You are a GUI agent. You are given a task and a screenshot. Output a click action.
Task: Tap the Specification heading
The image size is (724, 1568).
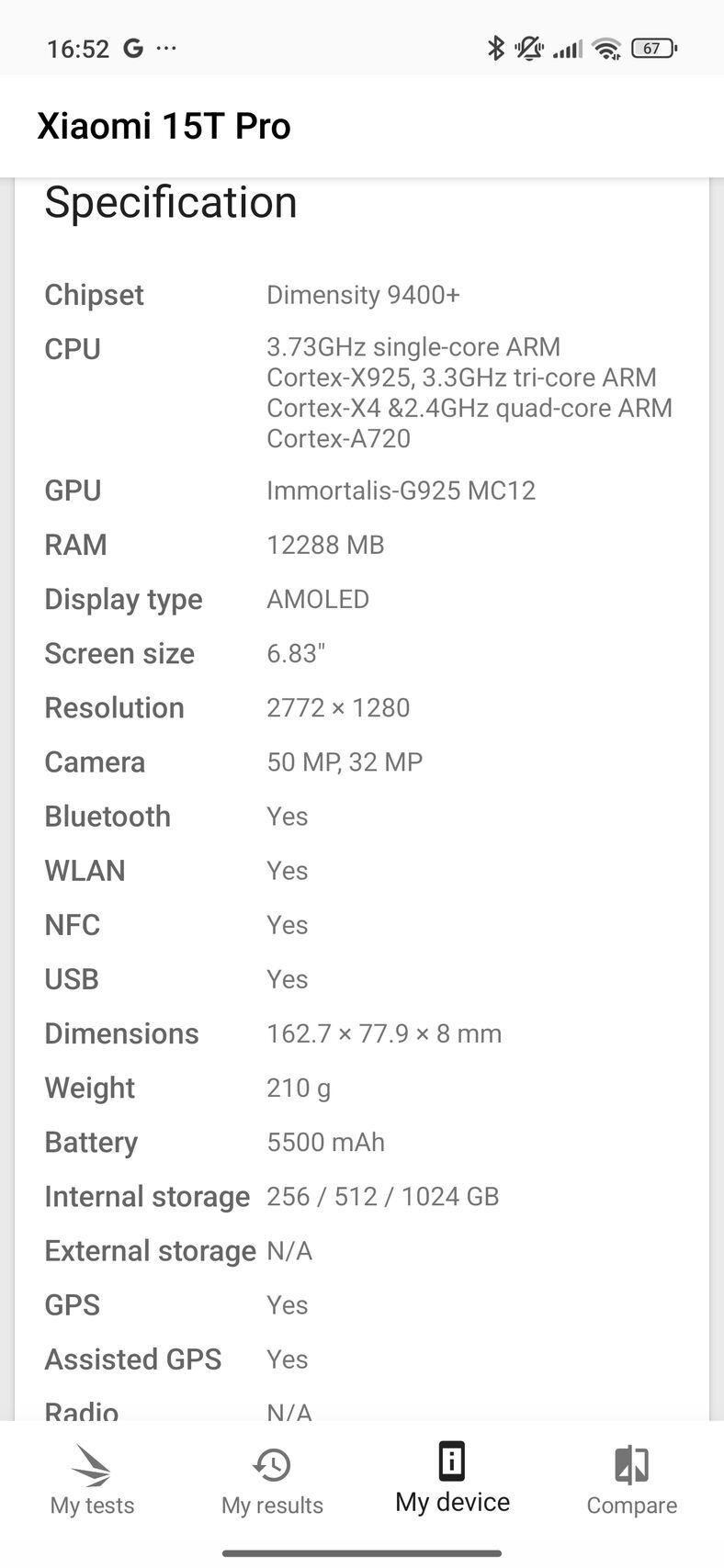[170, 202]
